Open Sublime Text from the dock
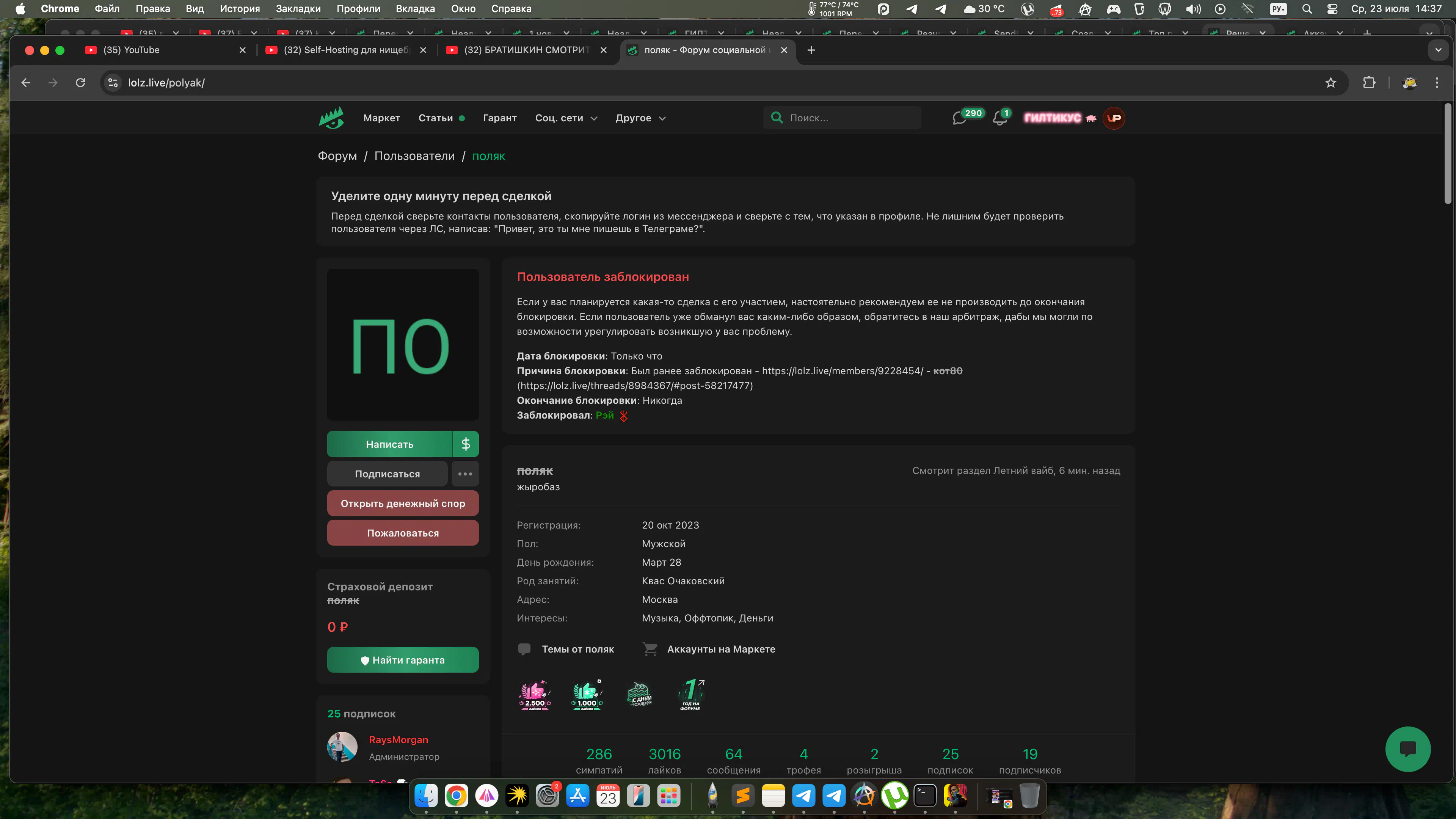1456x819 pixels. pyautogui.click(x=743, y=796)
